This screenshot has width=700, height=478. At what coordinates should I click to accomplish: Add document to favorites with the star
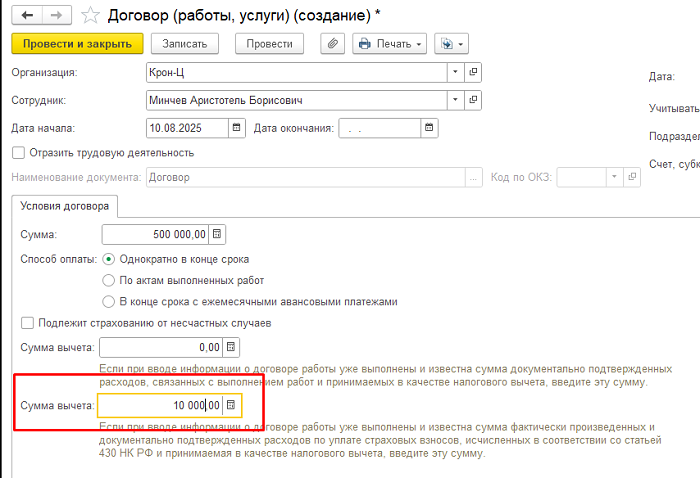pos(90,16)
